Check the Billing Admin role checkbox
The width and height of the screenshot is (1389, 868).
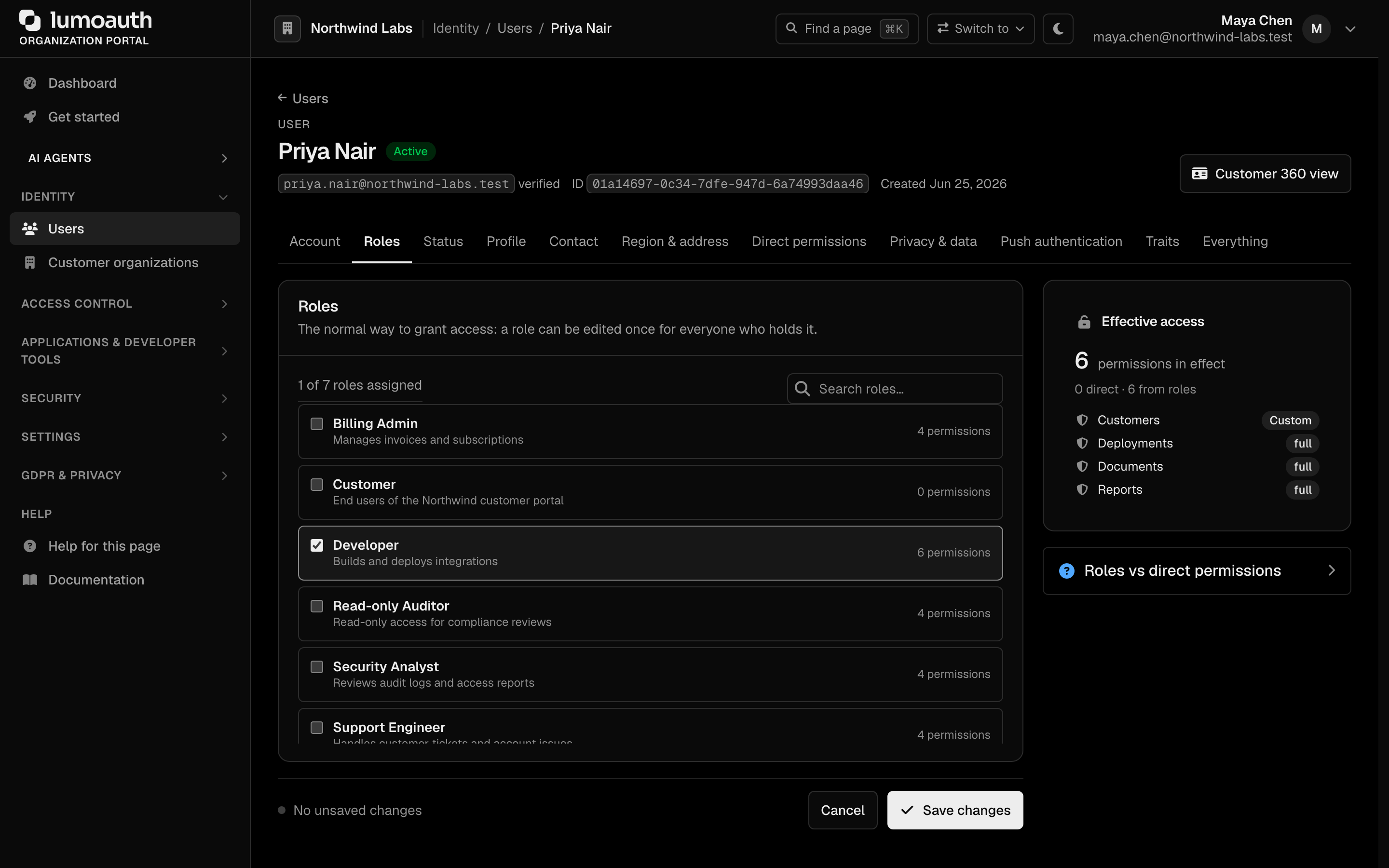(317, 424)
